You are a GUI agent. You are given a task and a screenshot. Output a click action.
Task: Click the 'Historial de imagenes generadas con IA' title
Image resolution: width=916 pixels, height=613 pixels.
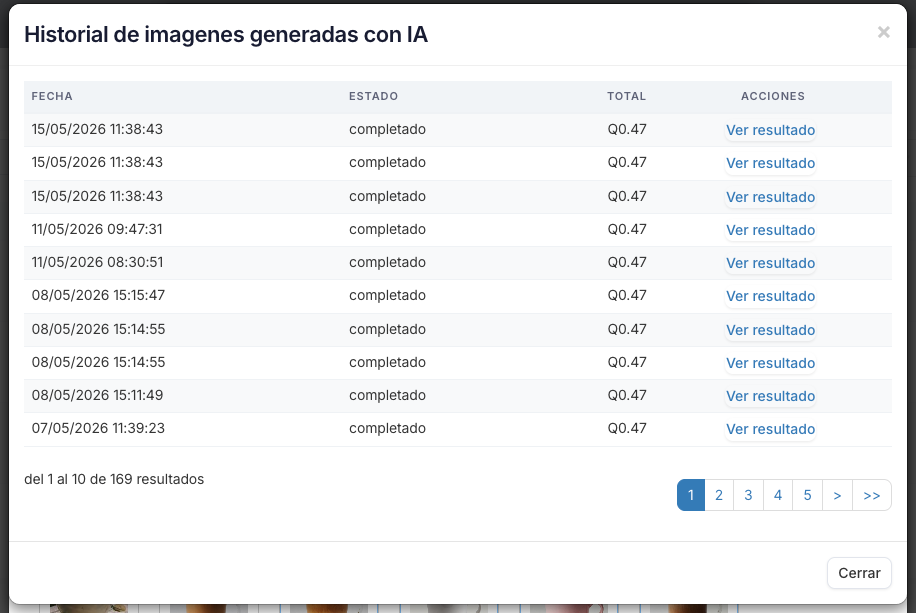(226, 34)
